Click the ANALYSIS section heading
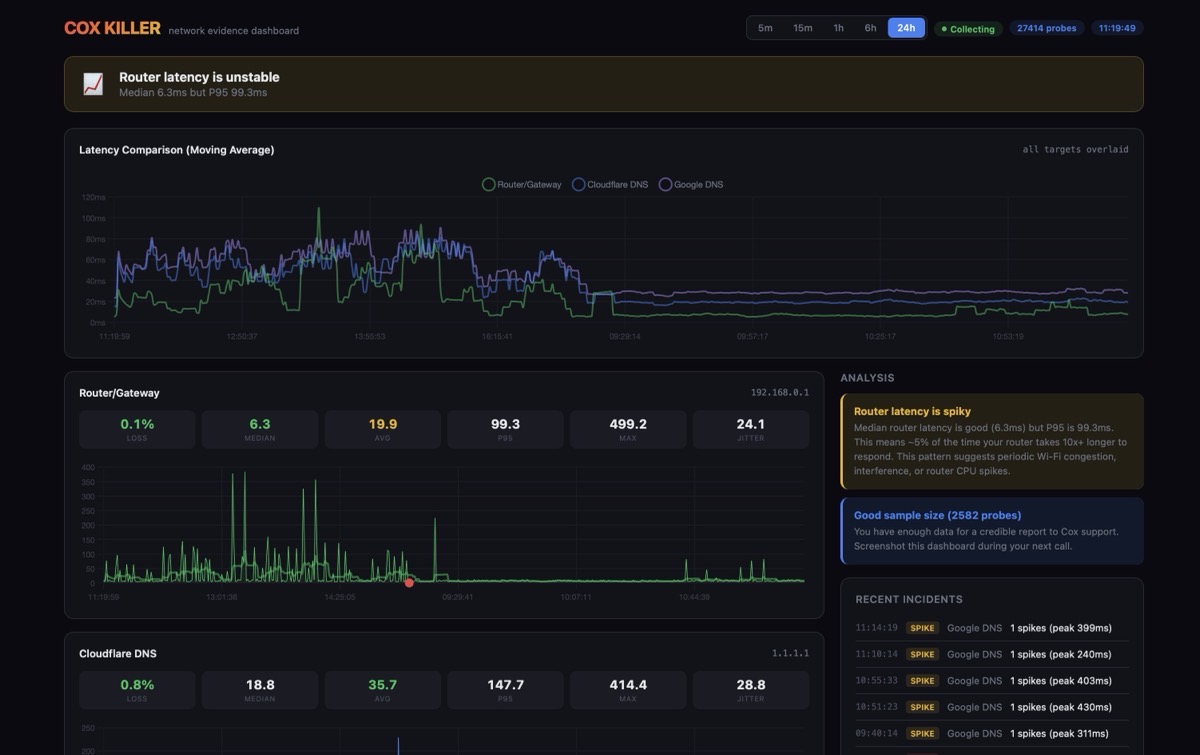Screen dimensions: 1200x755 click(x=867, y=378)
